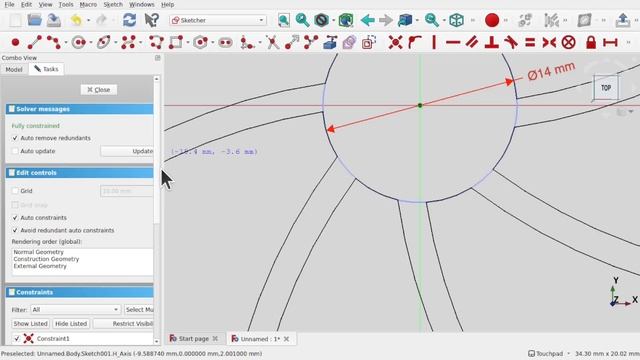Apply the vertical constraint
The image size is (640, 360).
tap(434, 42)
